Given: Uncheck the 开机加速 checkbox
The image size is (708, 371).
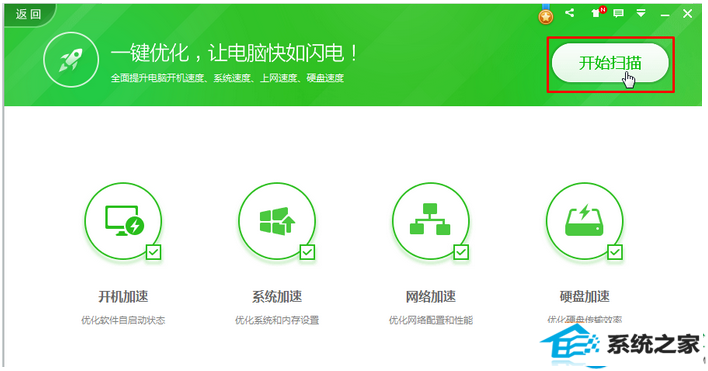Looking at the screenshot, I should point(154,252).
